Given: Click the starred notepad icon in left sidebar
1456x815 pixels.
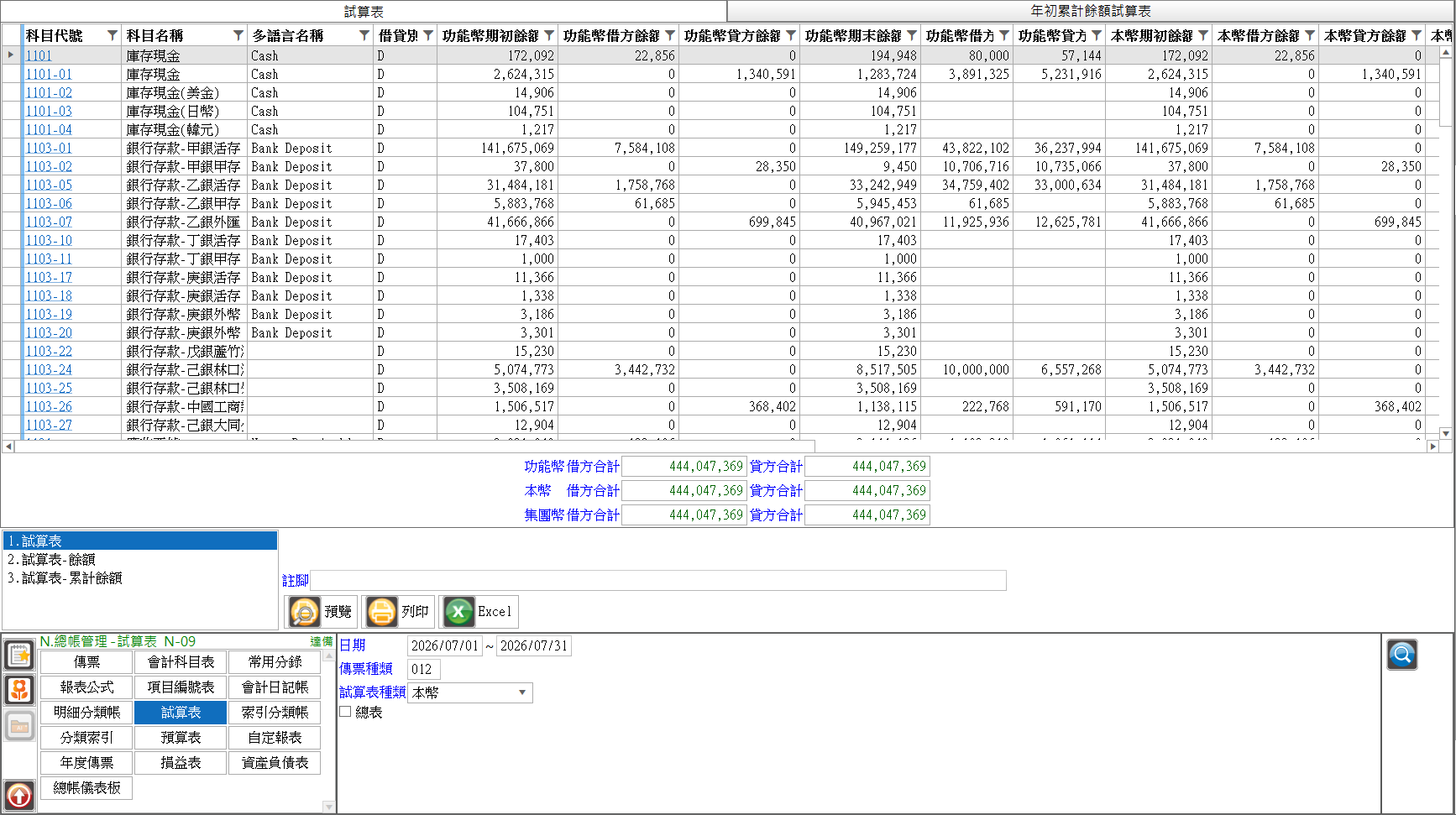Looking at the screenshot, I should click(19, 655).
